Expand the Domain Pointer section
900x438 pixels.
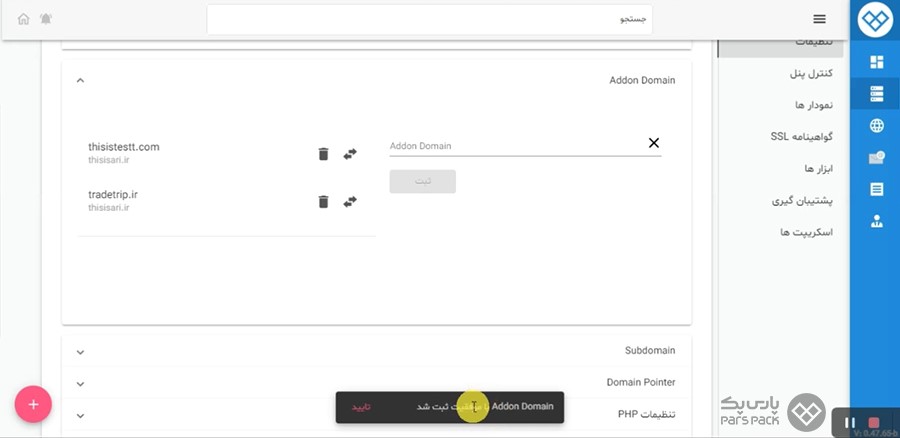click(80, 384)
